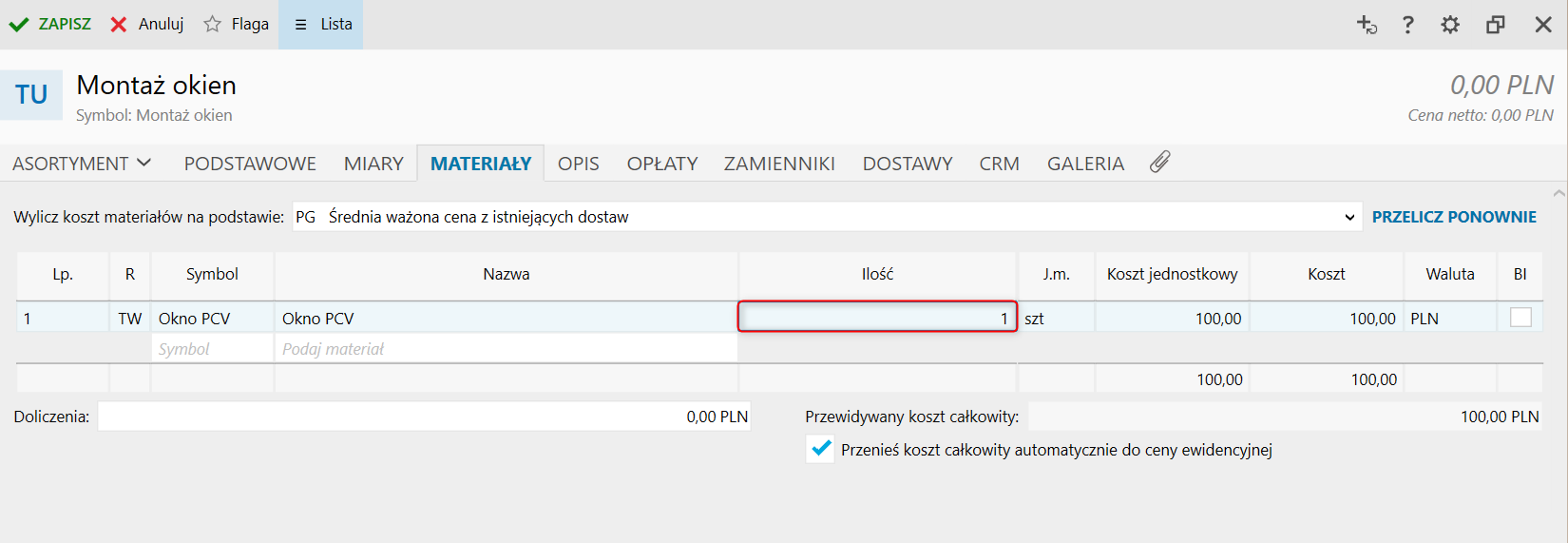Click the Flaga star icon

212,25
